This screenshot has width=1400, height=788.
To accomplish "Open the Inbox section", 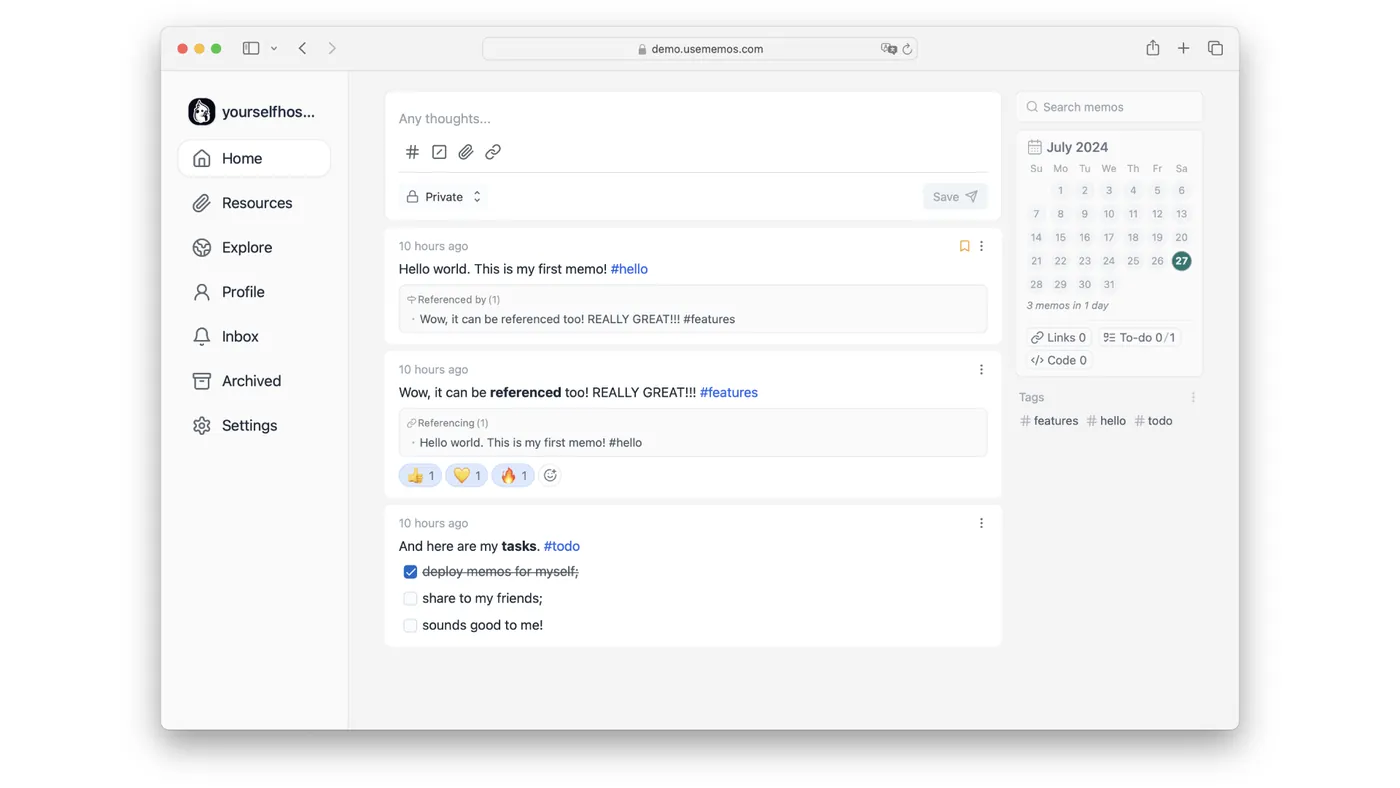I will pyautogui.click(x=254, y=337).
